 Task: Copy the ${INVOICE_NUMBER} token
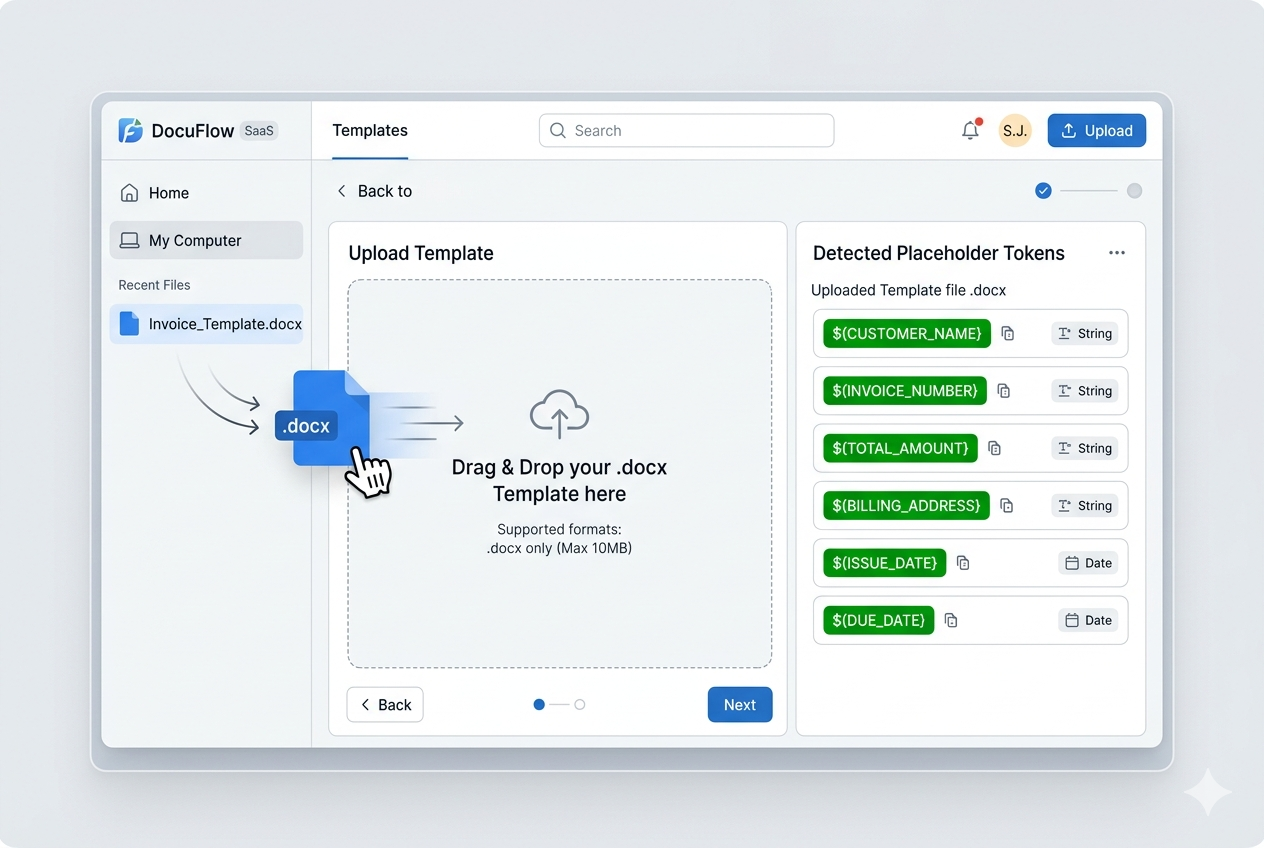[1004, 391]
